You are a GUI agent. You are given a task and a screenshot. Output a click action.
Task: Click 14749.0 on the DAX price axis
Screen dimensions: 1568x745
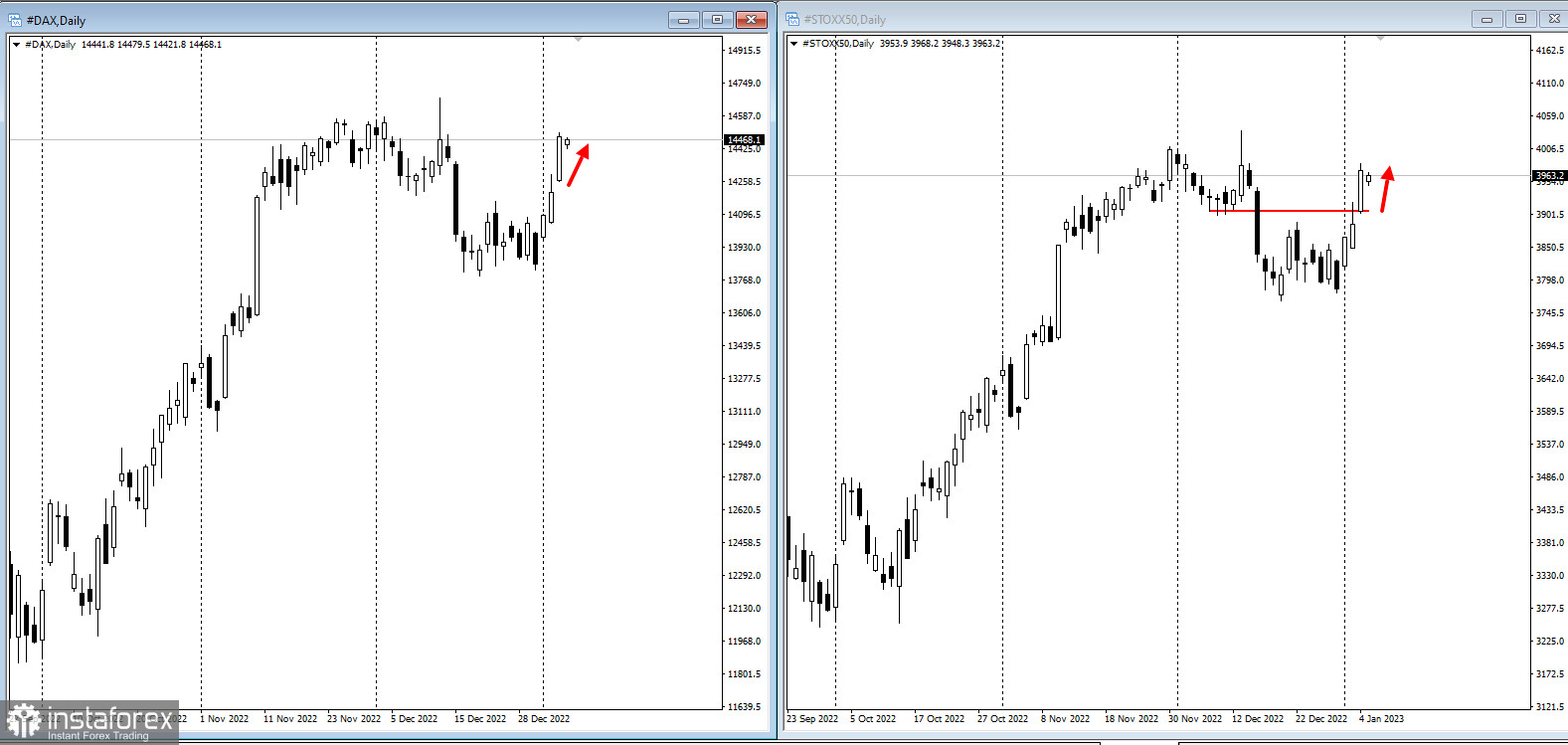(x=744, y=84)
